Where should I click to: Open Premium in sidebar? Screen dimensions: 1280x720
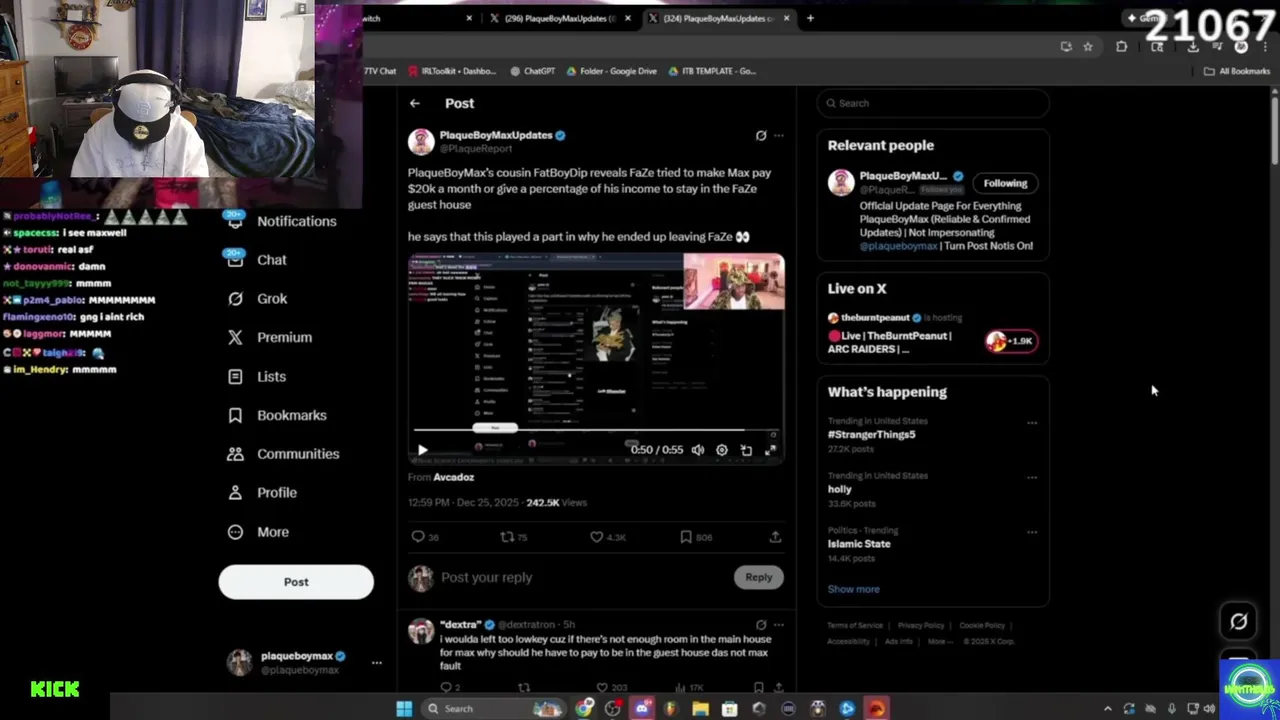pyautogui.click(x=270, y=337)
